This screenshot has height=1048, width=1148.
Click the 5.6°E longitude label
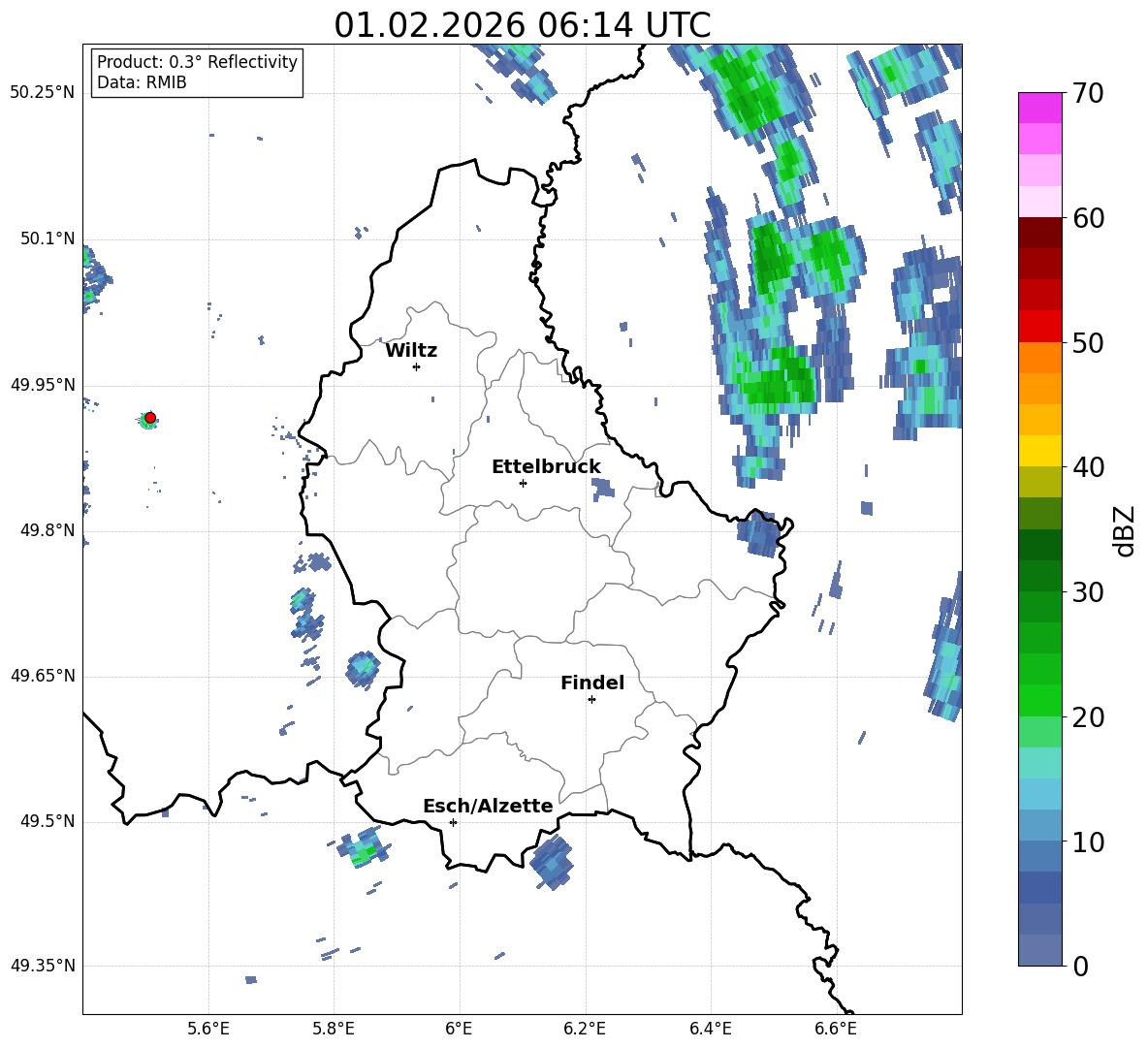208,1029
